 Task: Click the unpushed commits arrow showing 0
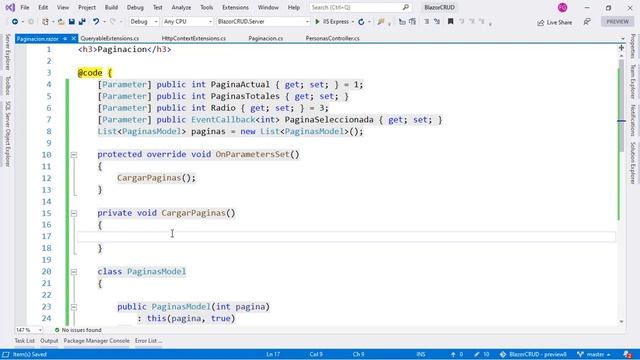457,354
